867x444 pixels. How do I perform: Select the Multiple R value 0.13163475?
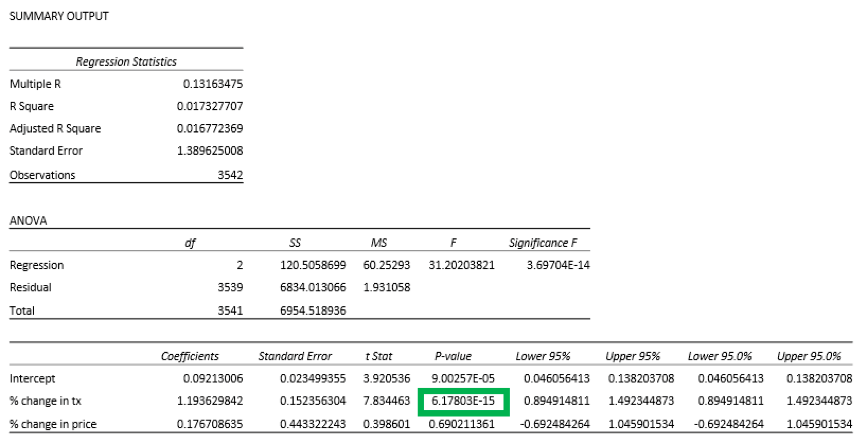coord(213,84)
